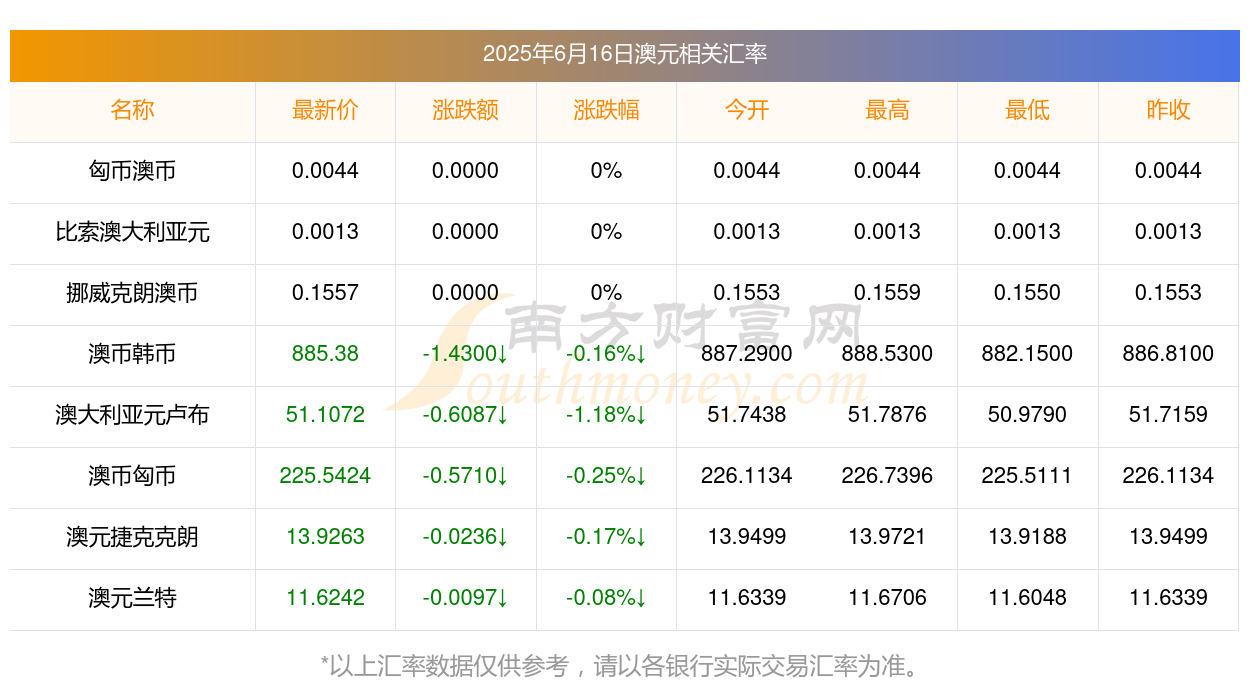Click the 匈币澳币 row name
1250x698 pixels.
(132, 171)
